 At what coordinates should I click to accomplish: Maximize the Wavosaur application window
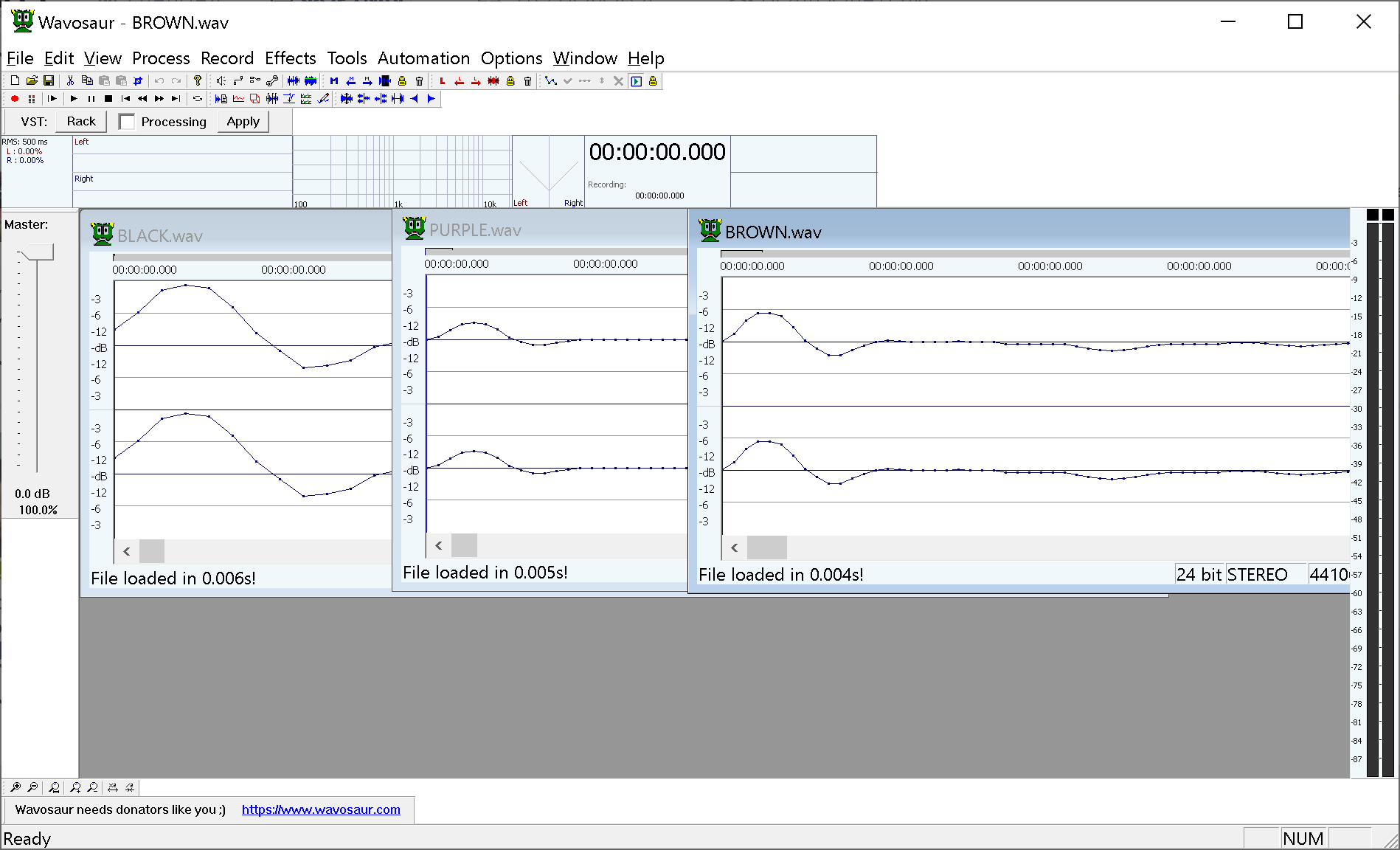[1295, 22]
